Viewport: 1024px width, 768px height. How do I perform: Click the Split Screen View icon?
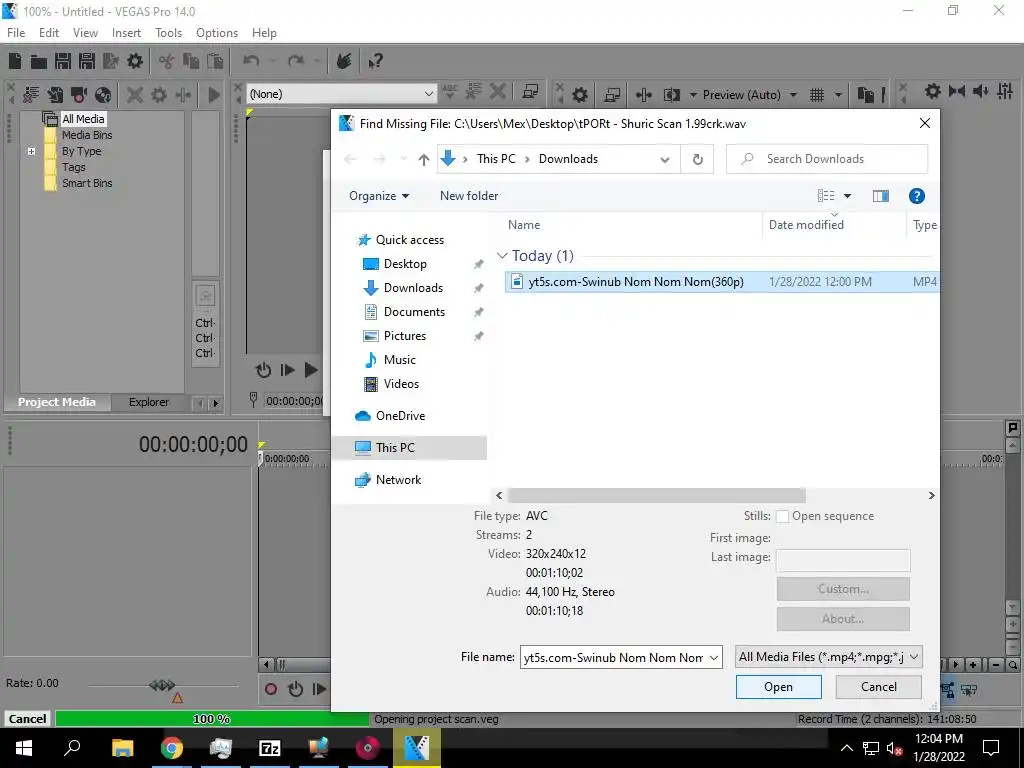coord(672,95)
